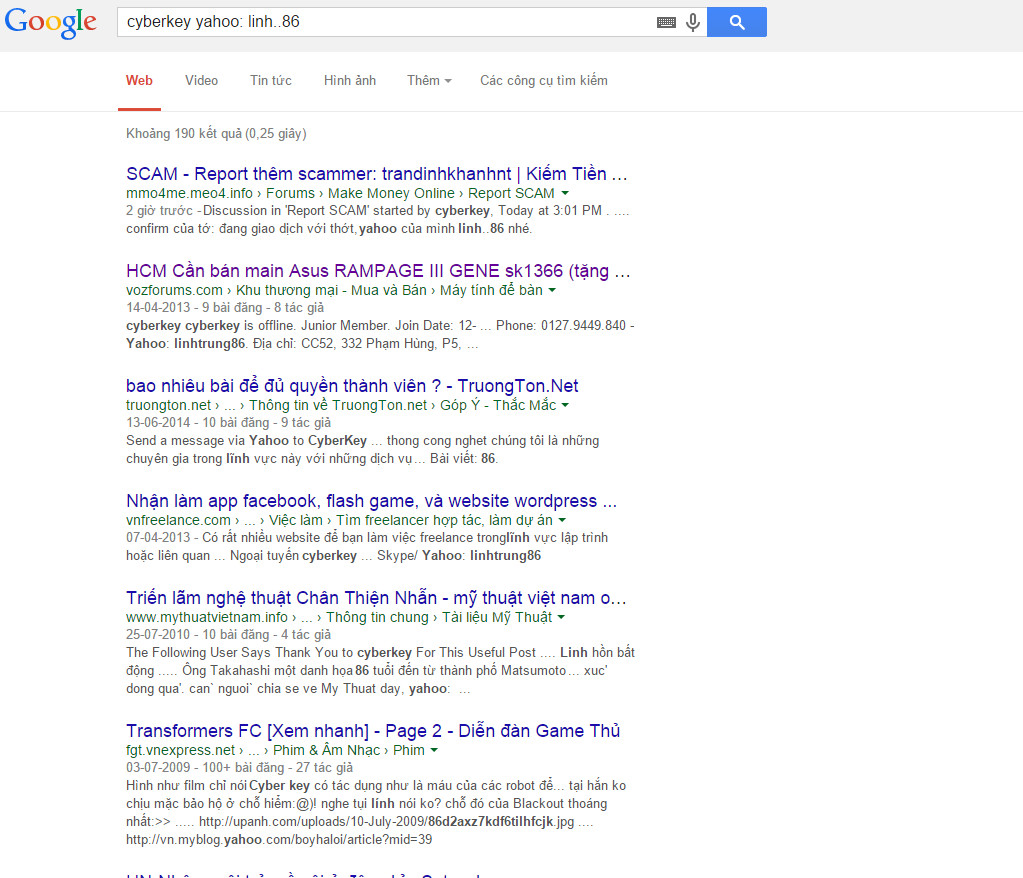Expand arrow beside mythuatvietnam.info Tài liệu Mỹ Thuật
Image resolution: width=1023 pixels, height=878 pixels.
pos(561,617)
